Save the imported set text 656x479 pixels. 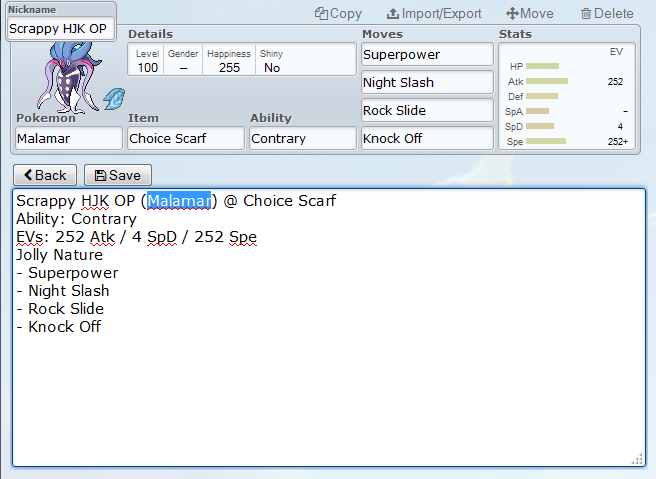pyautogui.click(x=118, y=175)
